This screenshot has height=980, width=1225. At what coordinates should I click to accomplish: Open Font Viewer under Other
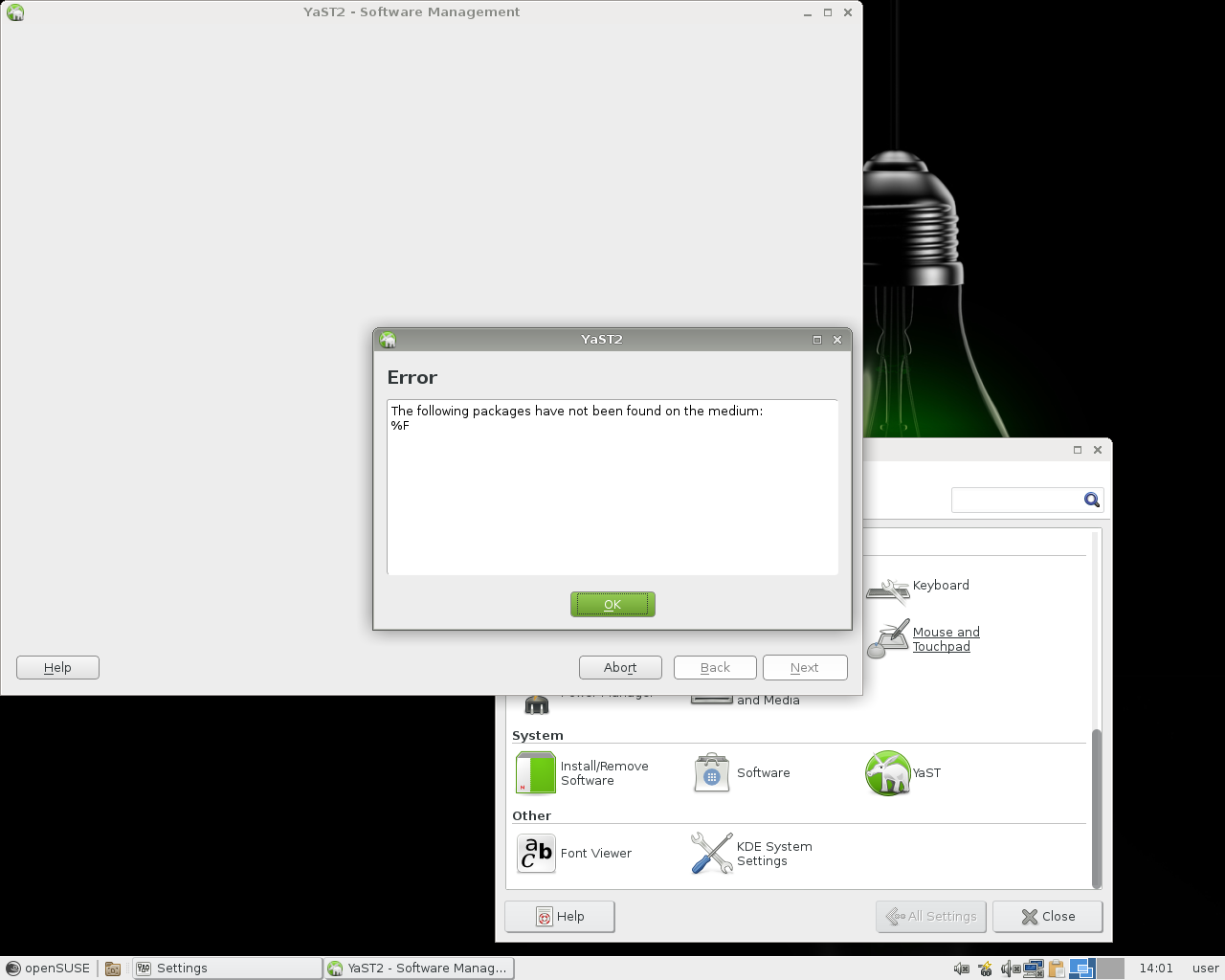click(x=574, y=854)
